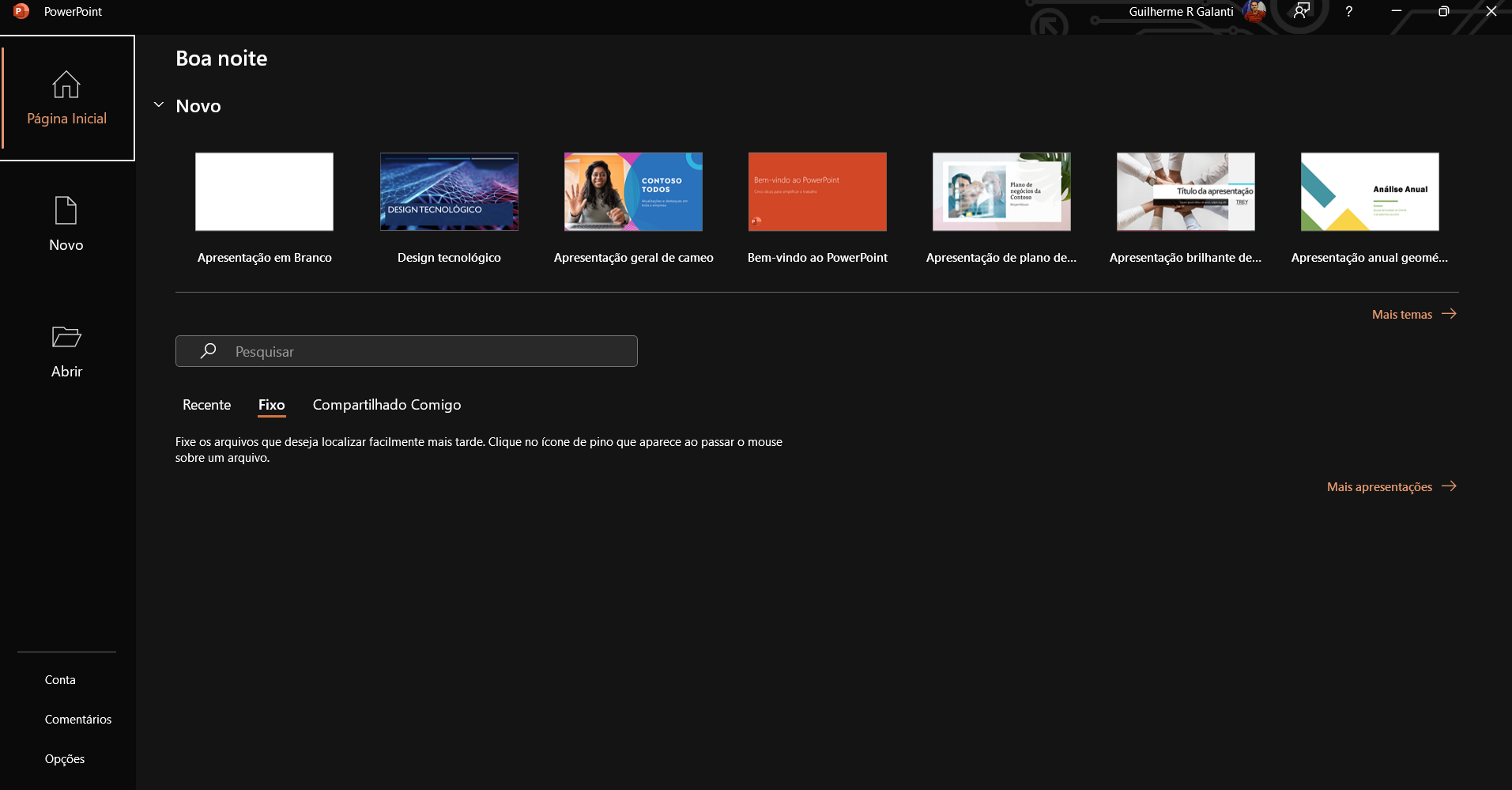The height and width of the screenshot is (790, 1512).
Task: Click the arrow next to Mais apresentações
Action: pos(1449,486)
